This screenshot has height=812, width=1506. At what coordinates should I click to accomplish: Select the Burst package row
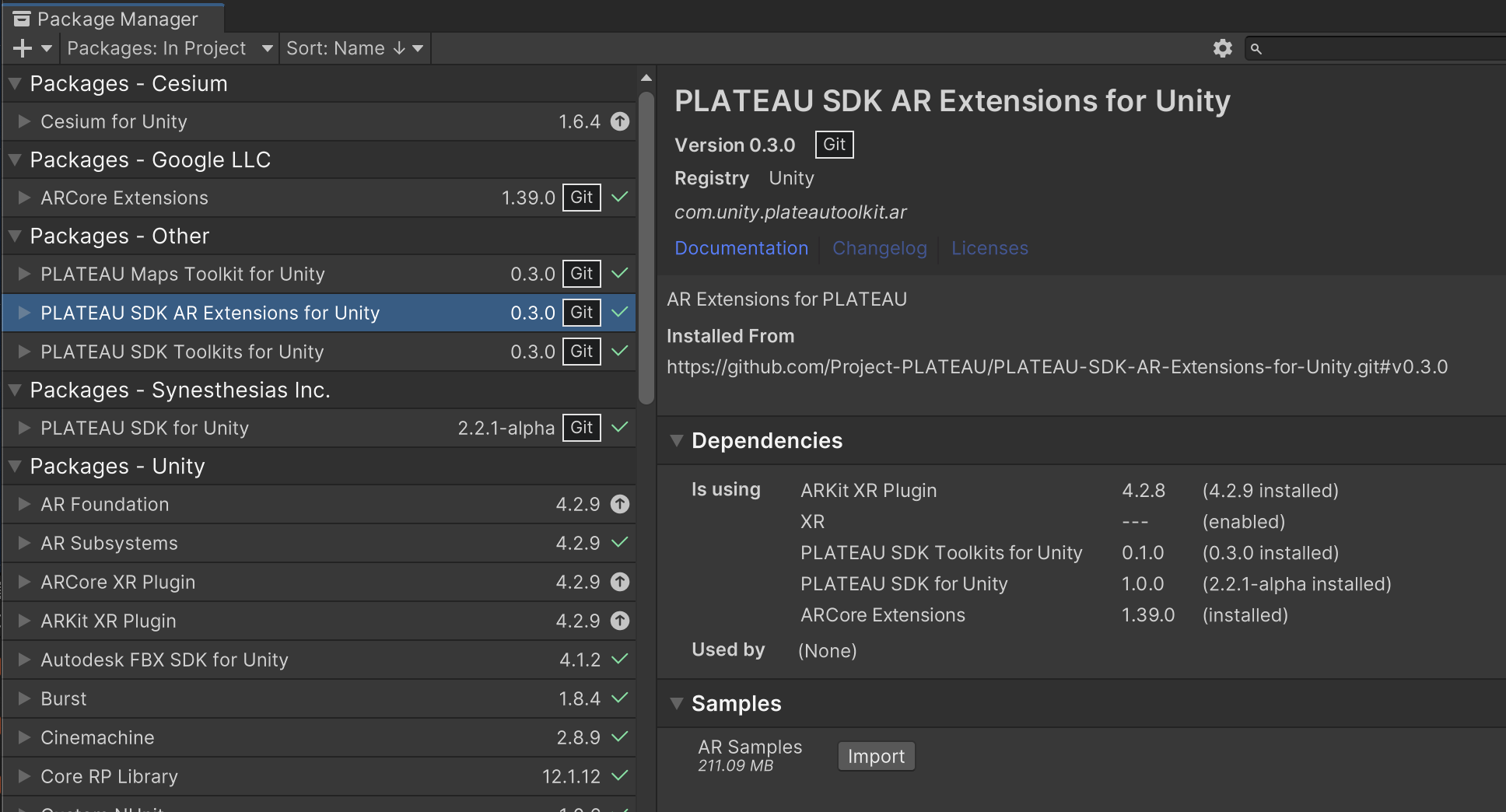319,698
